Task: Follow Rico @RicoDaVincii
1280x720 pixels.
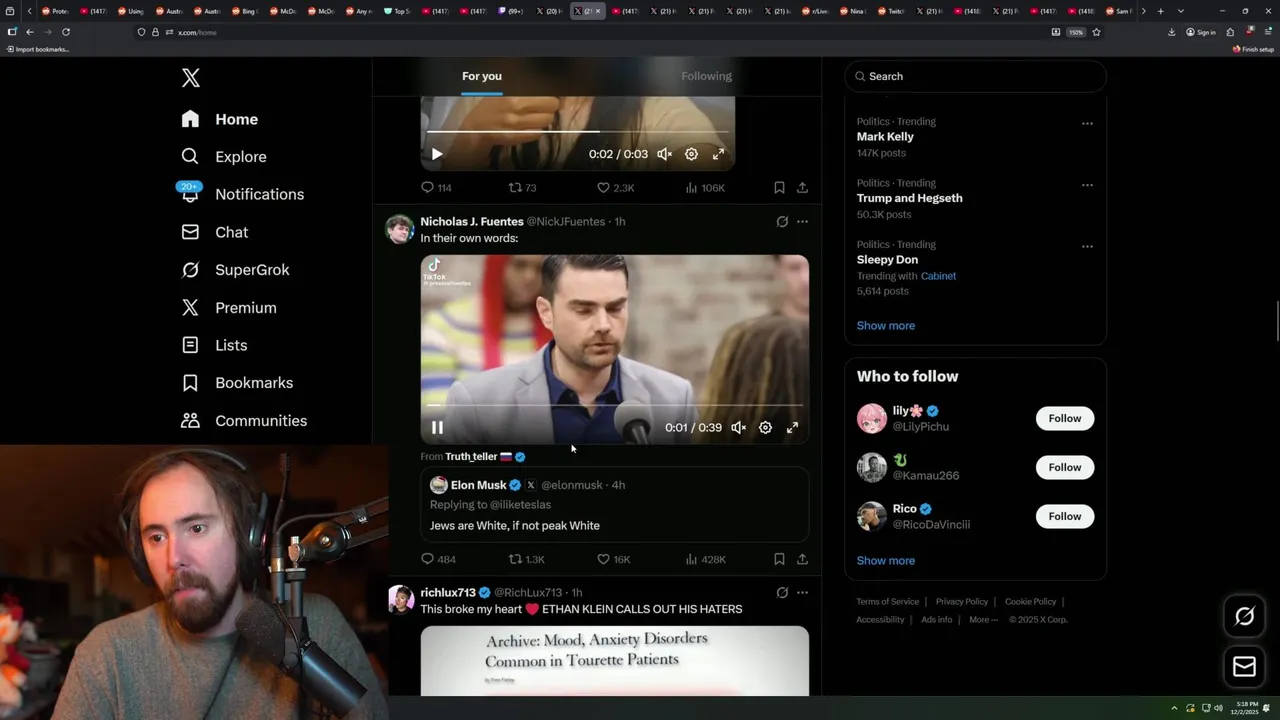Action: tap(1065, 516)
